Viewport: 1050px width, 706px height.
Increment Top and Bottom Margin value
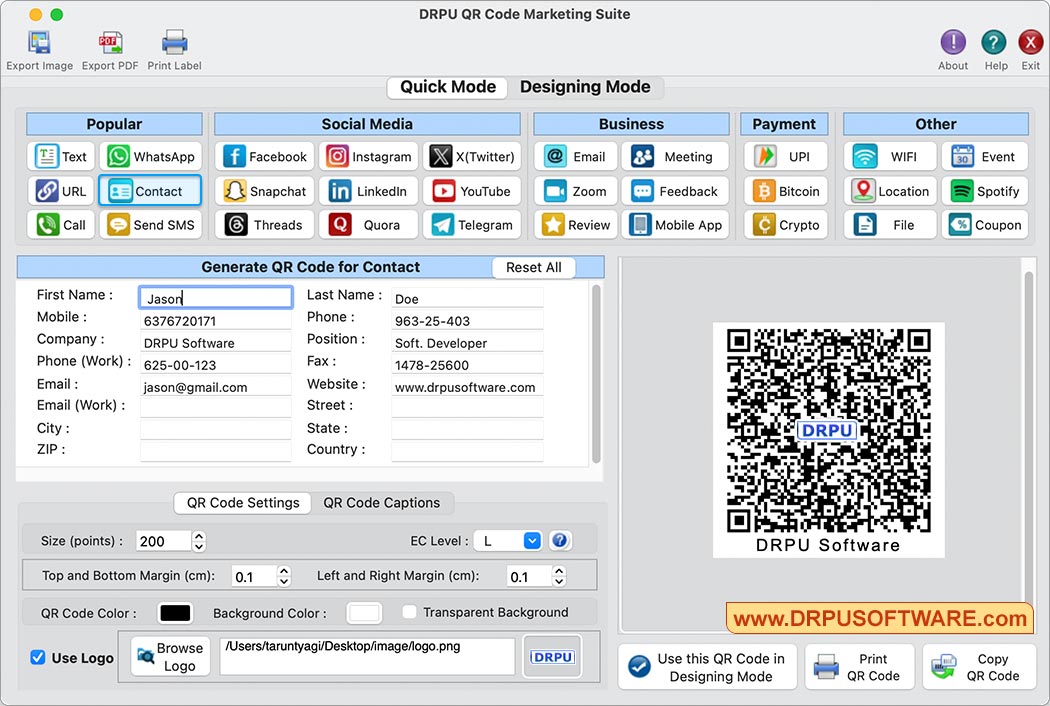(283, 570)
